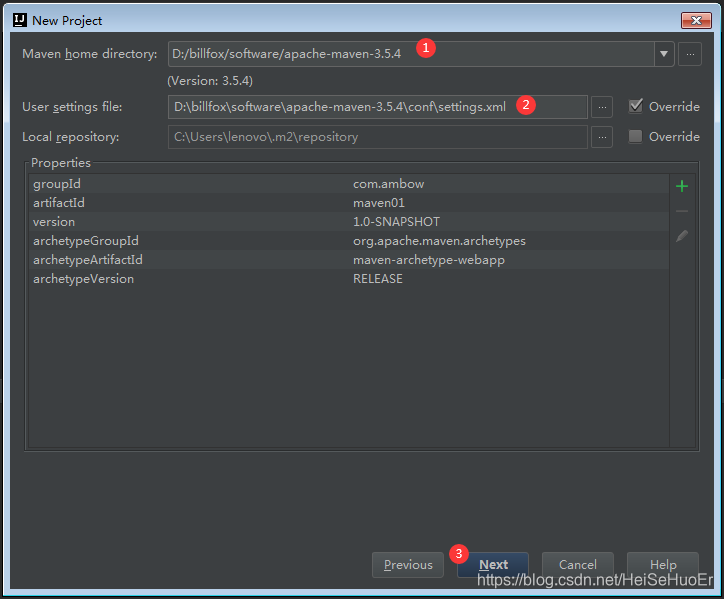Click the Local repository label
Viewport: 724px width, 599px height.
pyautogui.click(x=71, y=137)
